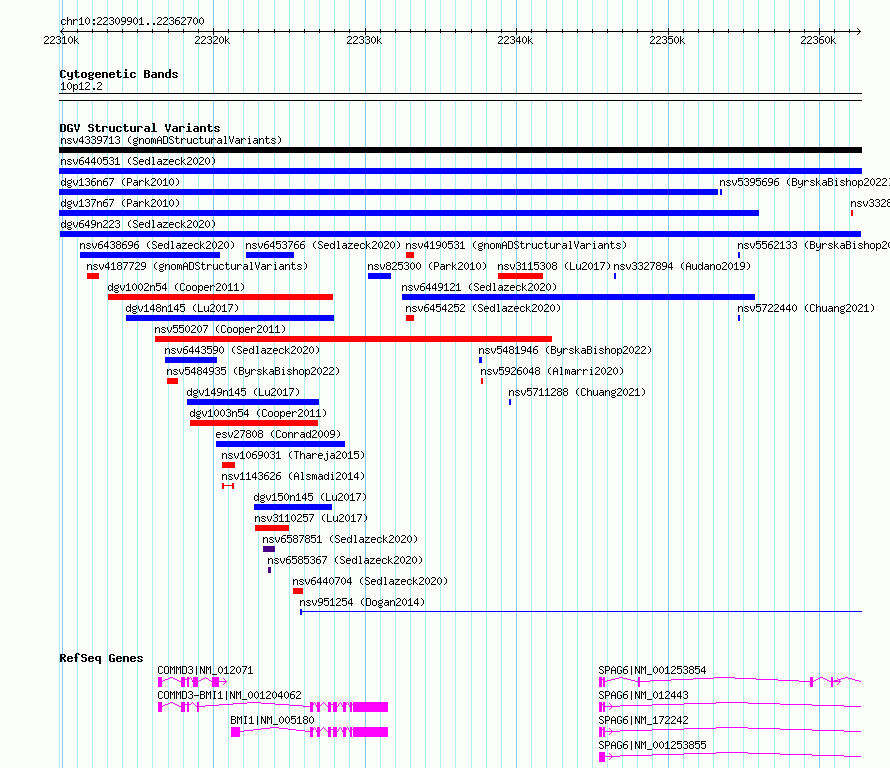
Task: Click SPAG6|NM_001253855 transcript label
Action: 652,745
